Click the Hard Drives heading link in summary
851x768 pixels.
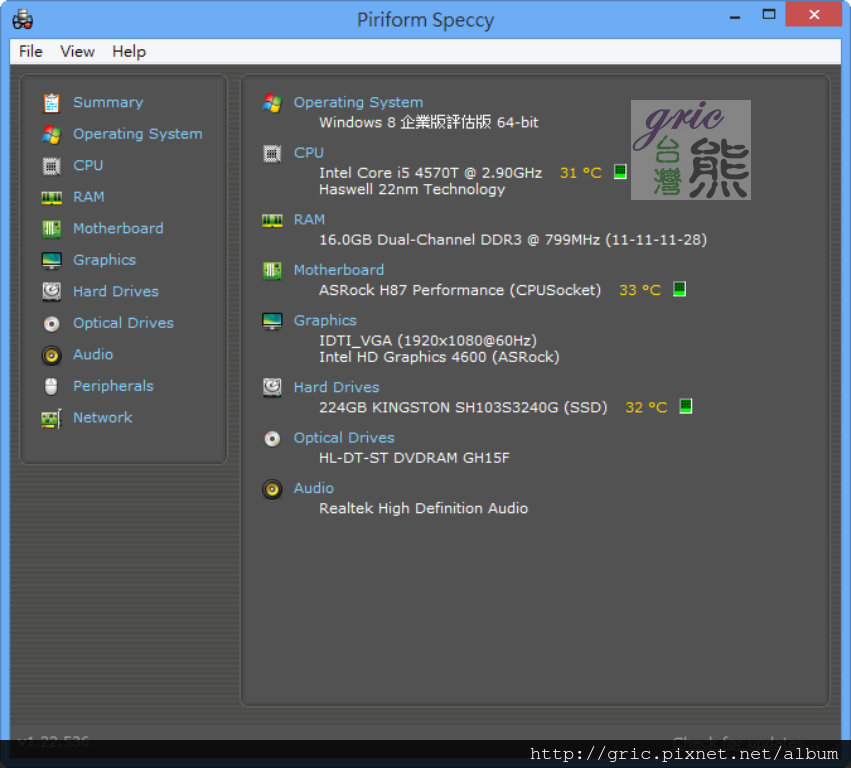click(336, 388)
